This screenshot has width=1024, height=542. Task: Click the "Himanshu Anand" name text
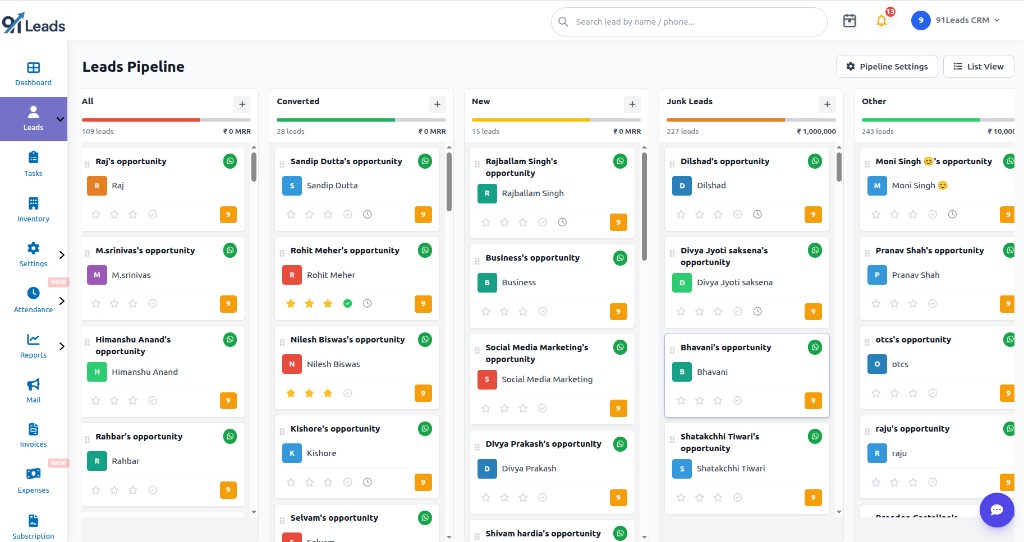coord(144,372)
